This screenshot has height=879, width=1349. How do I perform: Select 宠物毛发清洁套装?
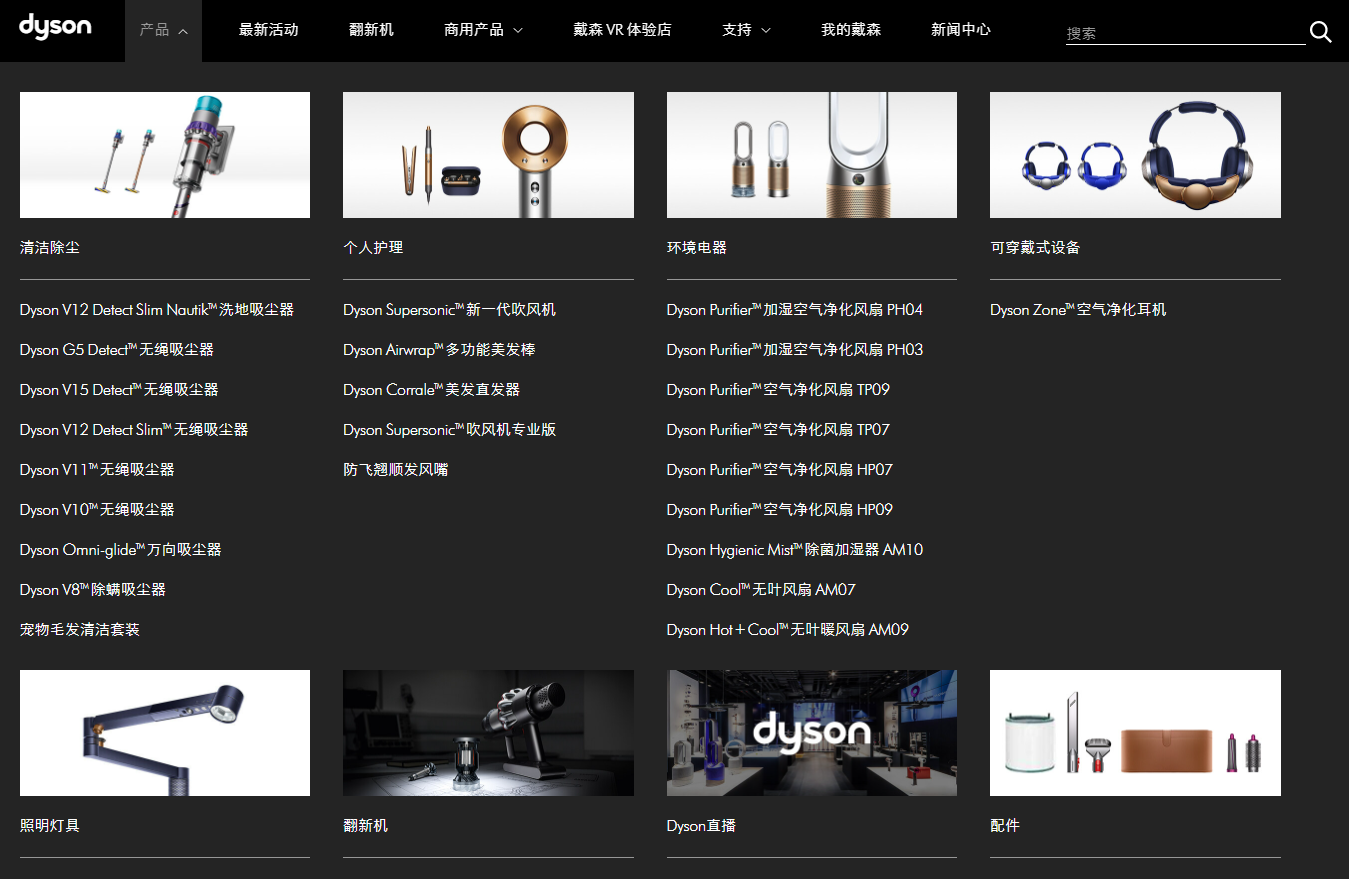[80, 630]
